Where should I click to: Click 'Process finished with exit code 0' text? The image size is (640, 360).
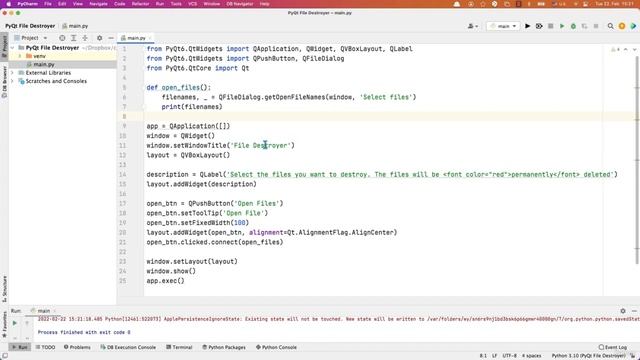pyautogui.click(x=84, y=332)
